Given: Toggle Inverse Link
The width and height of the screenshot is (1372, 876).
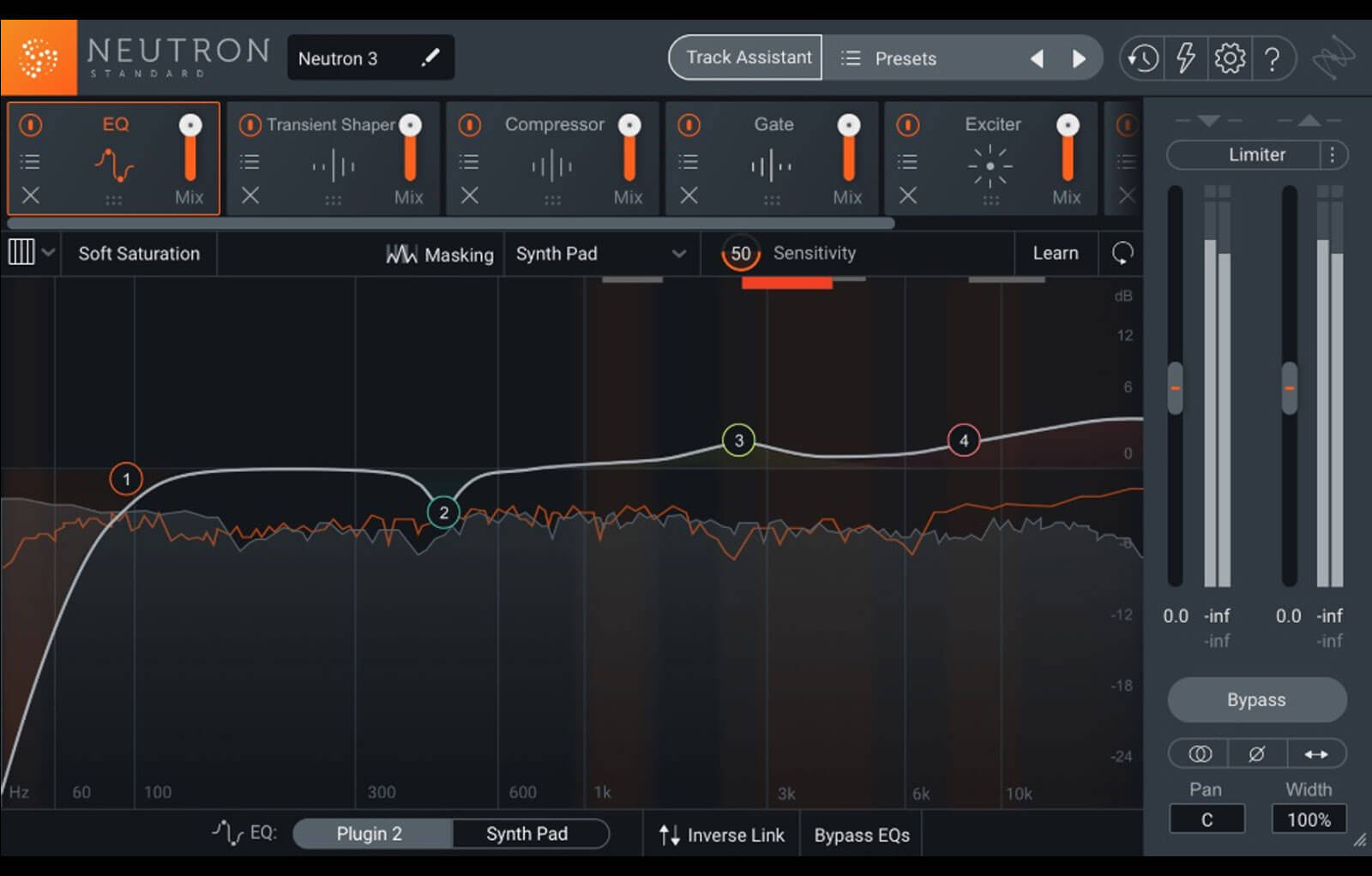Looking at the screenshot, I should [721, 835].
